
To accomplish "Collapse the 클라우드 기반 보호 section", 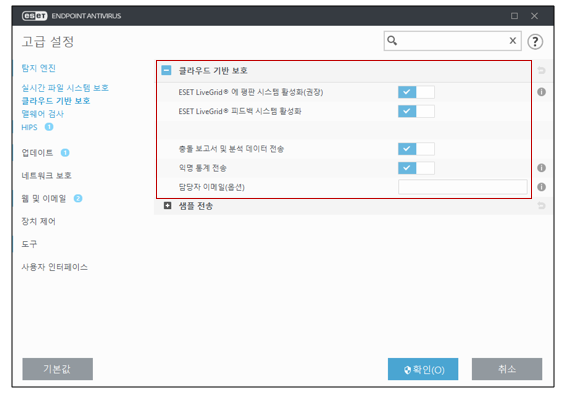I will tap(166, 70).
